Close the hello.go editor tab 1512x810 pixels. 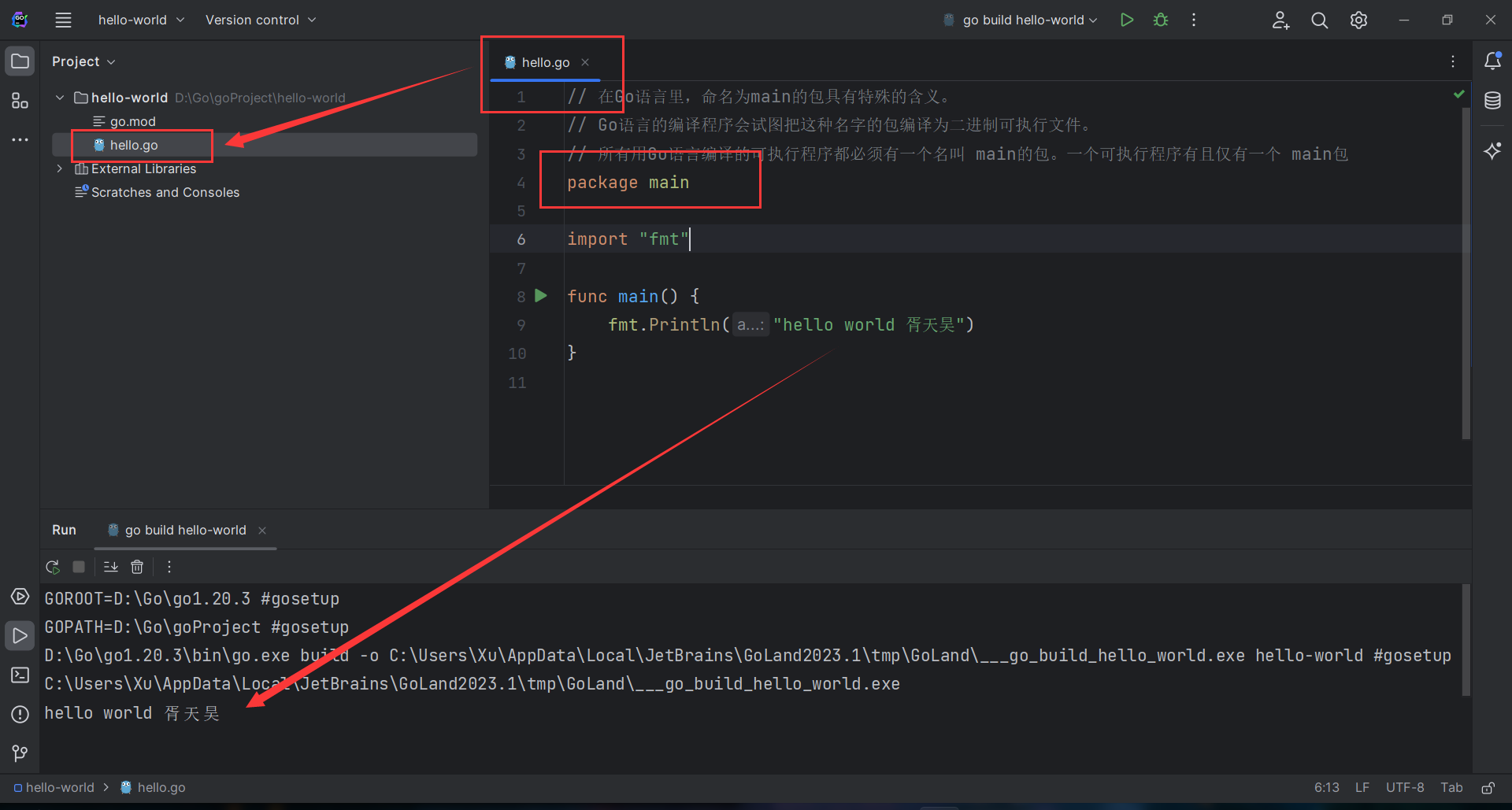585,62
